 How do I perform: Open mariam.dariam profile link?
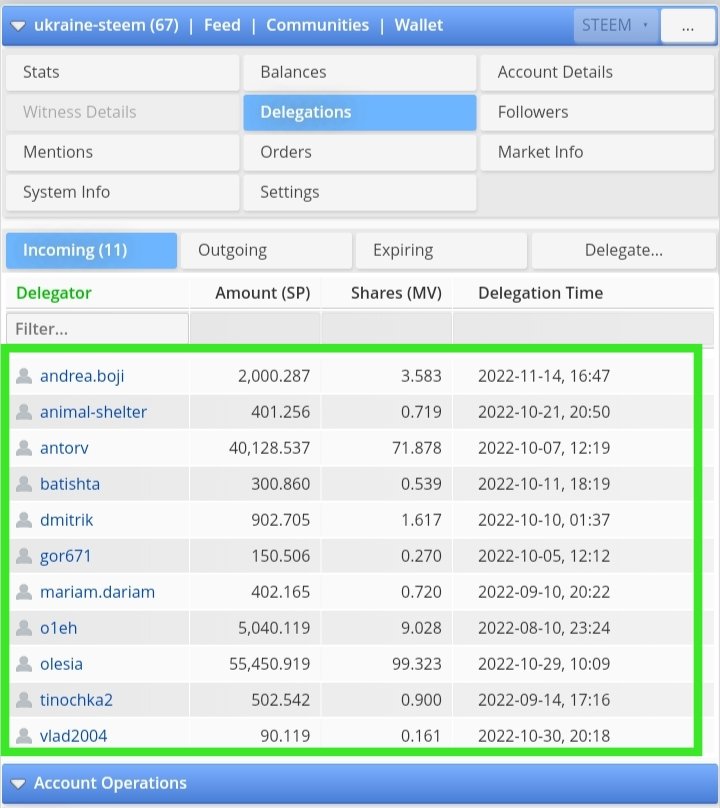97,593
